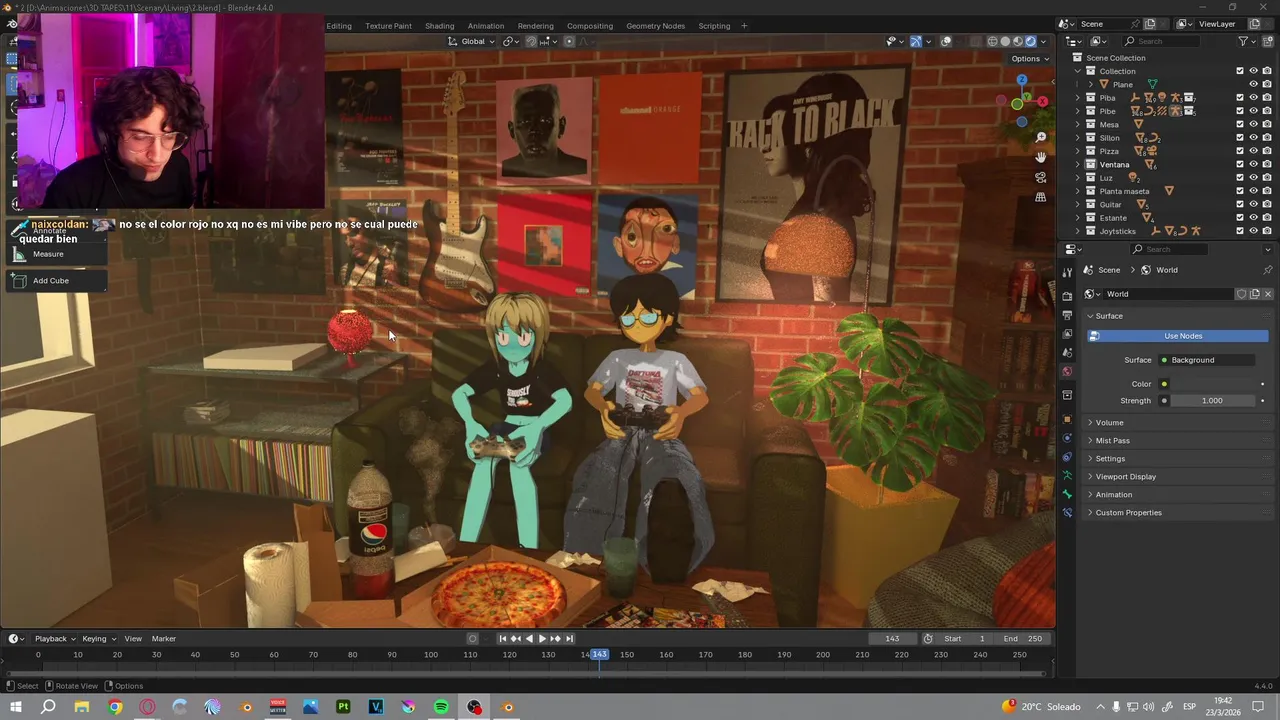This screenshot has height=720, width=1280.
Task: Open the Scene properties tab
Action: pyautogui.click(x=1067, y=353)
